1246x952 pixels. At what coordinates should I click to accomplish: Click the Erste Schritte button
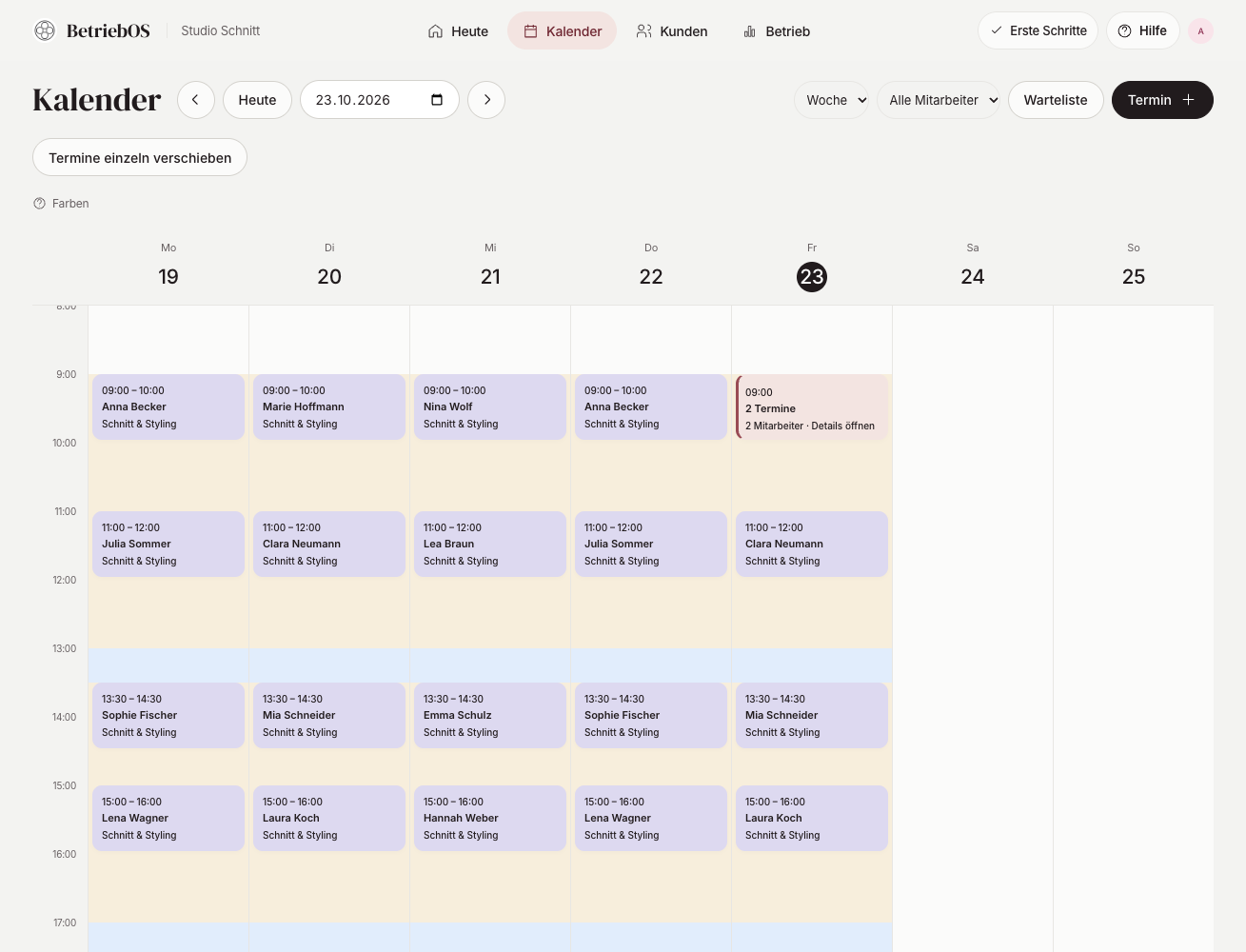tap(1038, 30)
